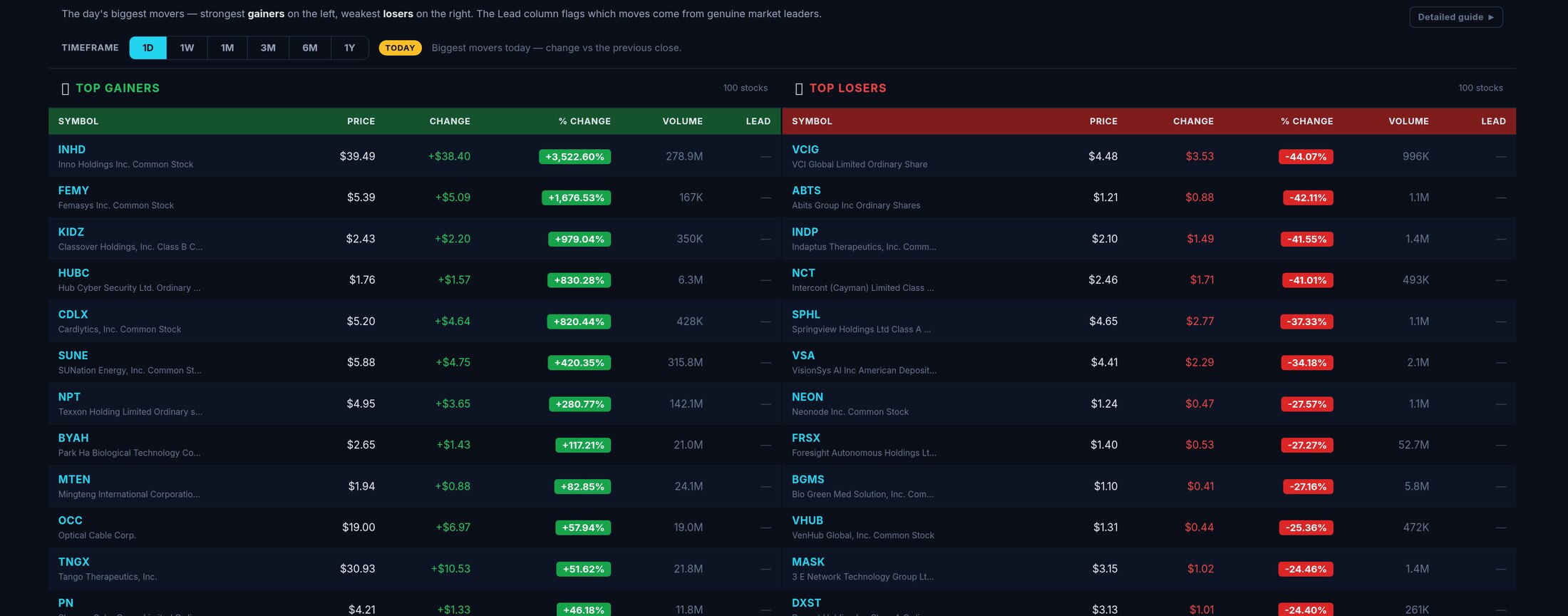The height and width of the screenshot is (616, 1568).
Task: Open HUBC stock symbol link
Action: click(x=73, y=273)
